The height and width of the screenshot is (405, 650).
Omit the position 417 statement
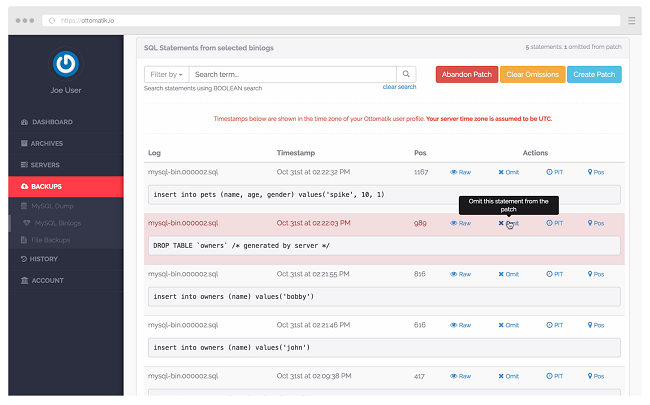click(509, 376)
